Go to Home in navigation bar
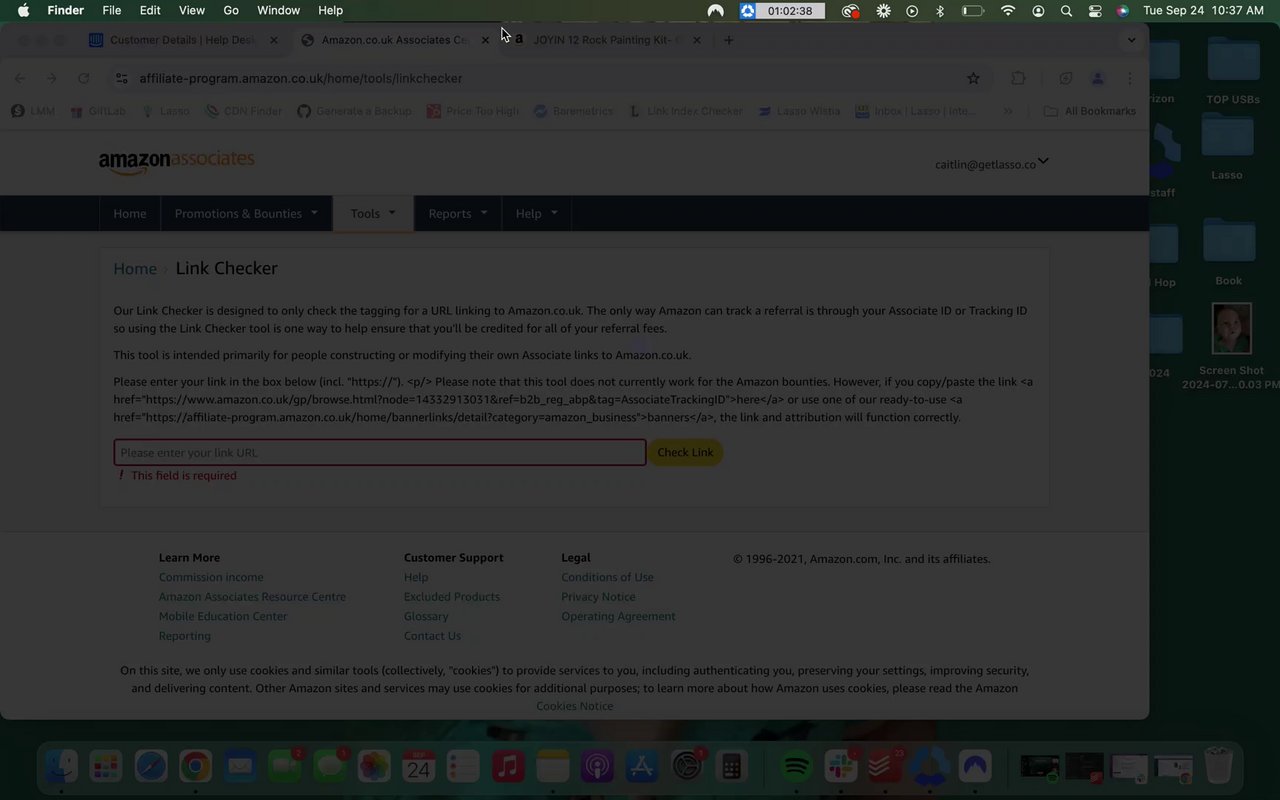The height and width of the screenshot is (800, 1280). click(129, 213)
